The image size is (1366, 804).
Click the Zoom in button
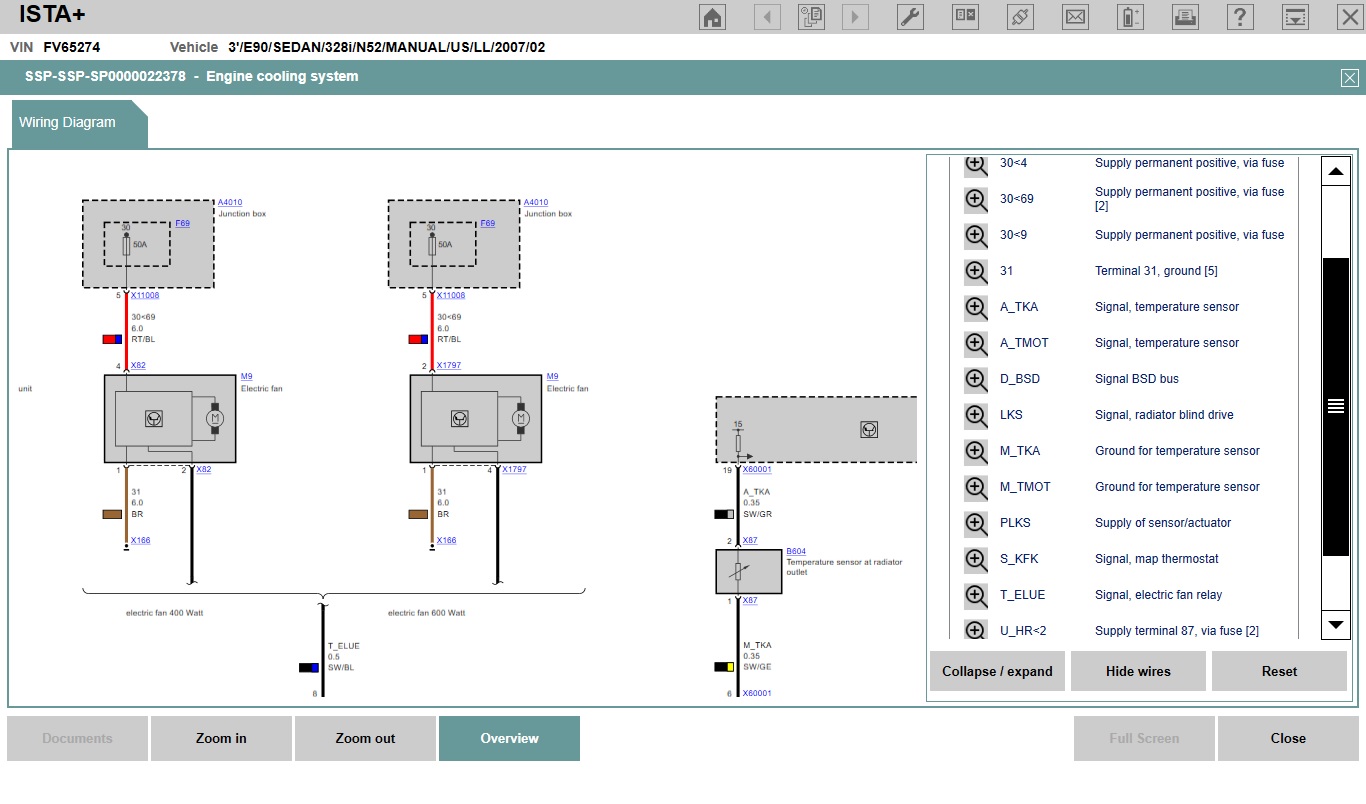tap(221, 738)
